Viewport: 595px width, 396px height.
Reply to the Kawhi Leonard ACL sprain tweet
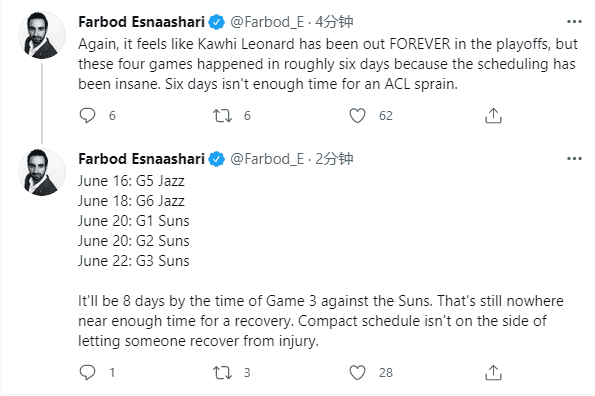click(x=87, y=116)
